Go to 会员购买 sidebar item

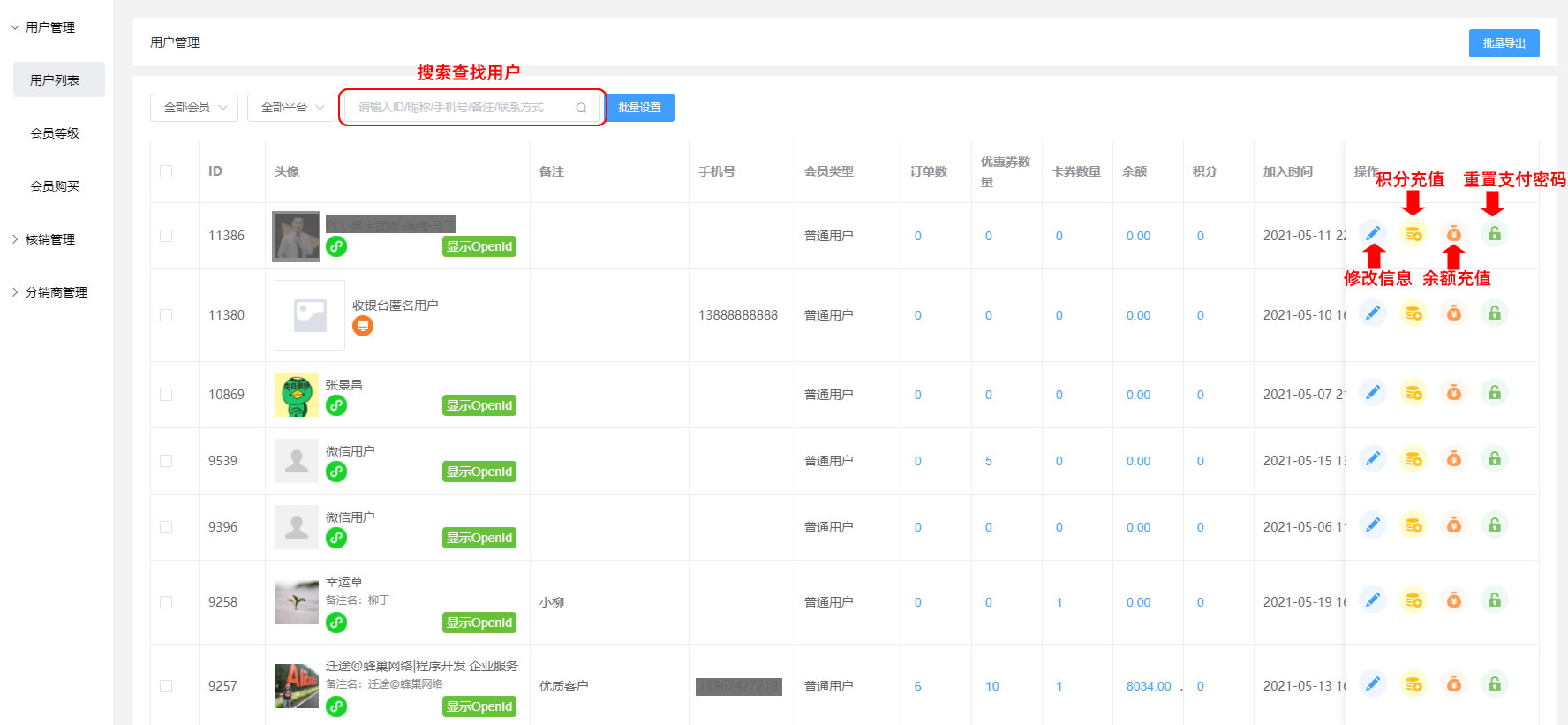tap(55, 186)
